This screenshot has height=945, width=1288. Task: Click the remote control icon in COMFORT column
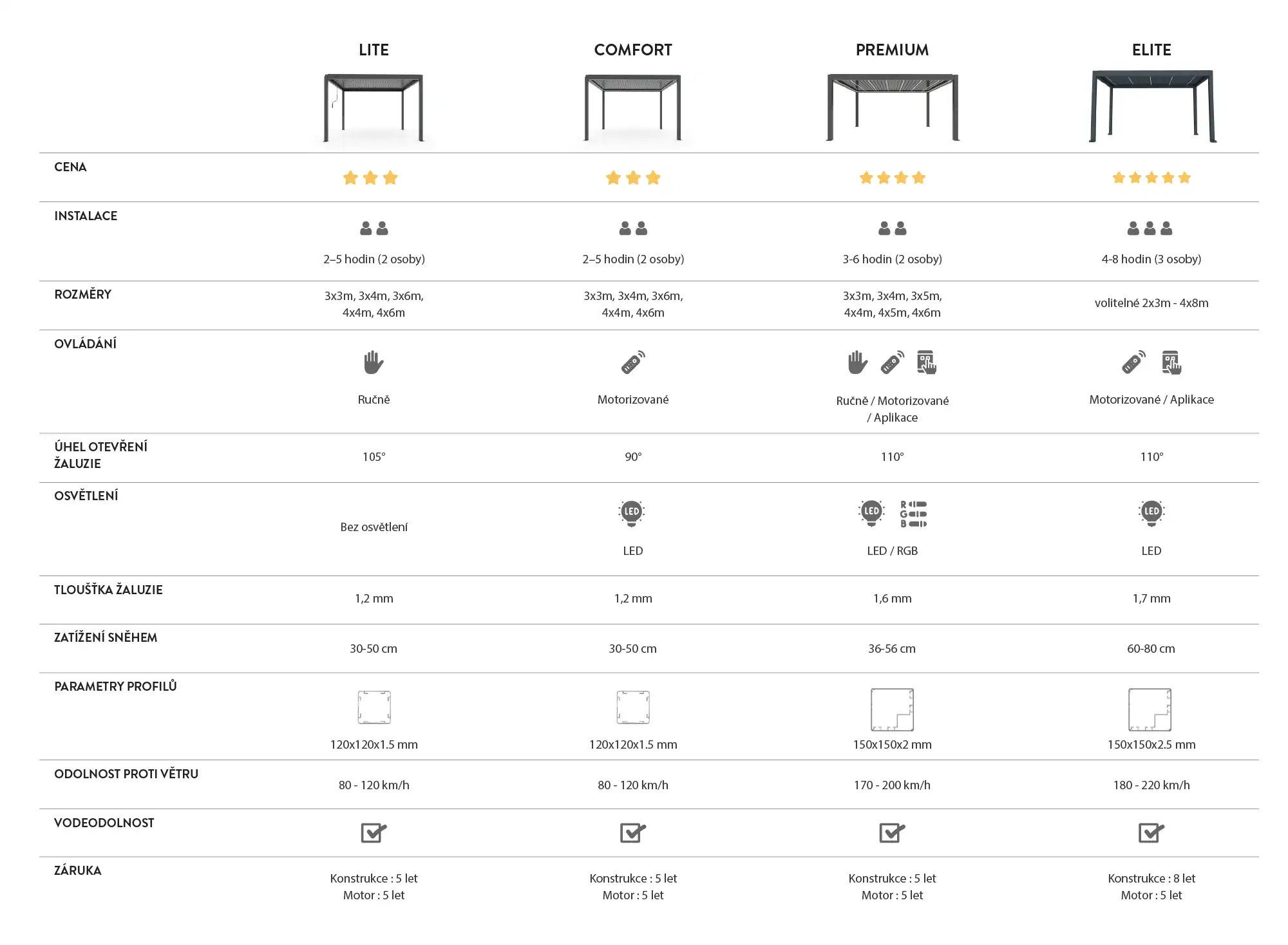click(633, 362)
